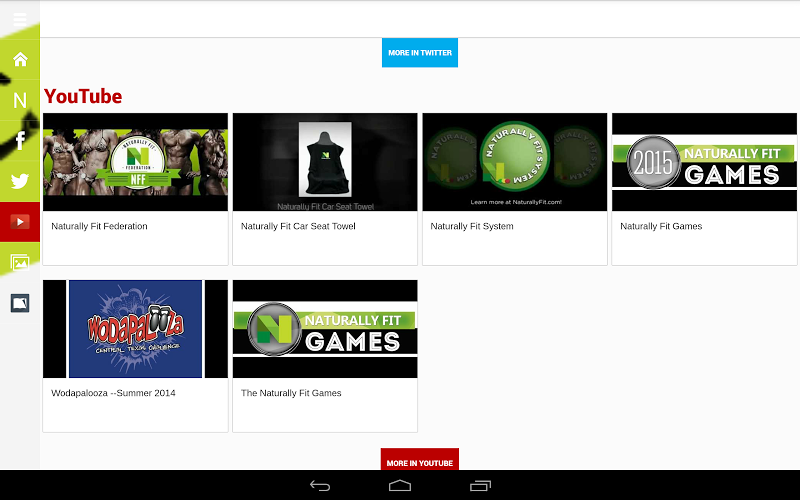Open the photo gallery sidebar icon
Screen dimensions: 800x500
[20, 263]
